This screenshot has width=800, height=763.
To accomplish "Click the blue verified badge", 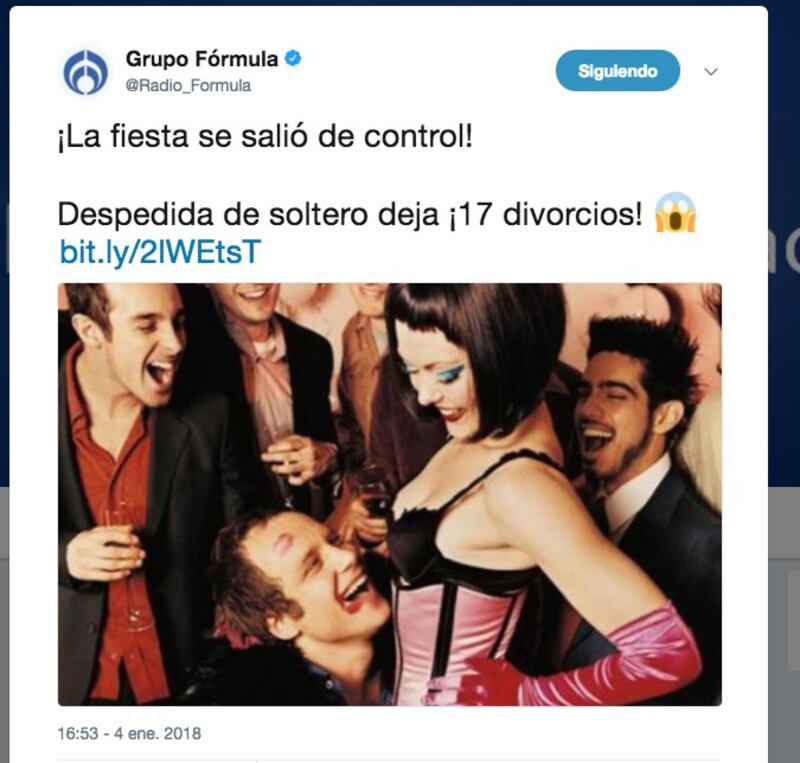I will (x=292, y=59).
